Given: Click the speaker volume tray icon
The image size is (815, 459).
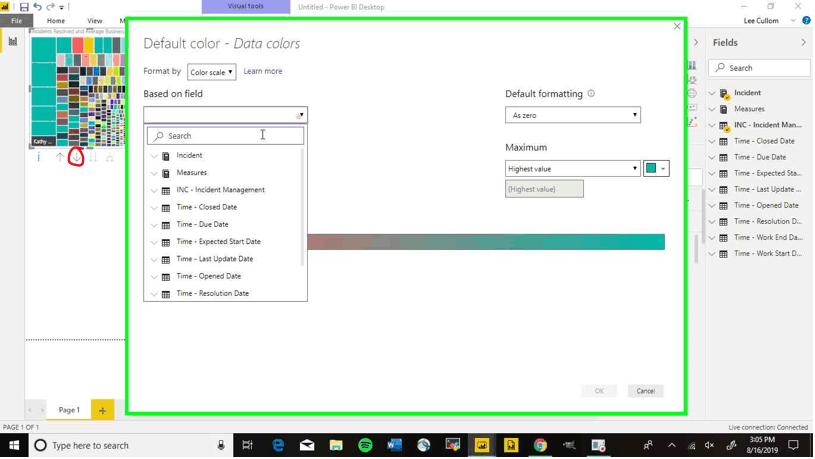Looking at the screenshot, I should point(709,445).
